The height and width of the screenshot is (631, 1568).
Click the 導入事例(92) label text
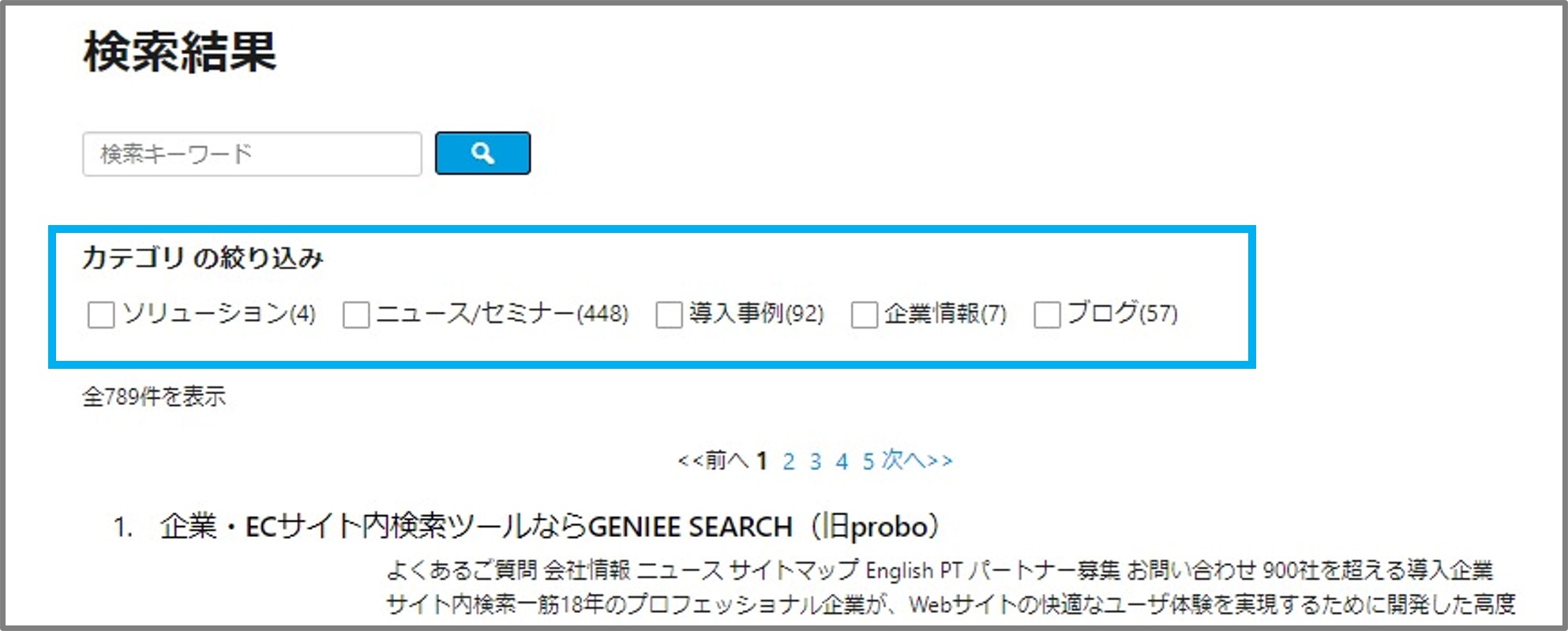click(x=756, y=314)
